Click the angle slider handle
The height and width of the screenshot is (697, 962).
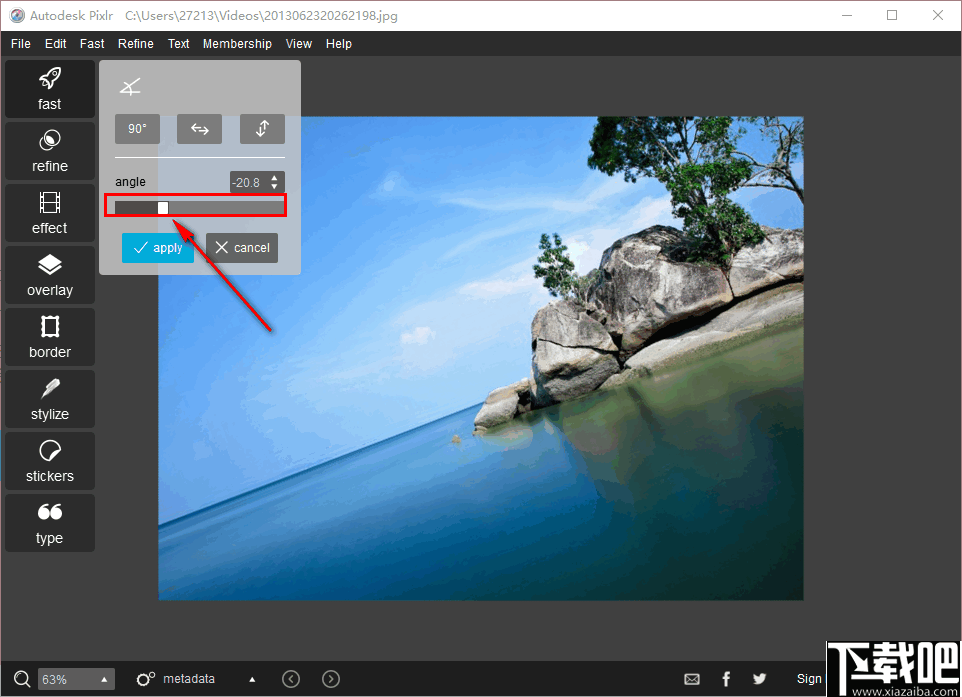pos(163,208)
